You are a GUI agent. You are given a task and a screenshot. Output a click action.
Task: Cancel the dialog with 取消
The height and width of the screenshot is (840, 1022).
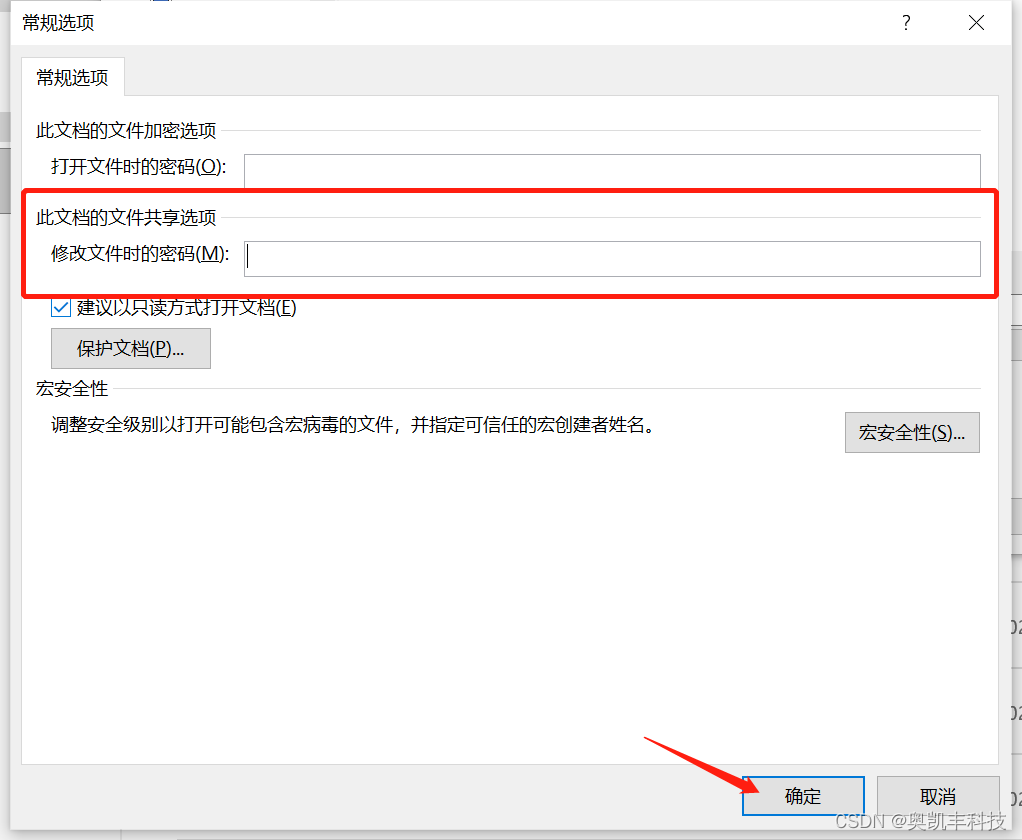point(937,796)
